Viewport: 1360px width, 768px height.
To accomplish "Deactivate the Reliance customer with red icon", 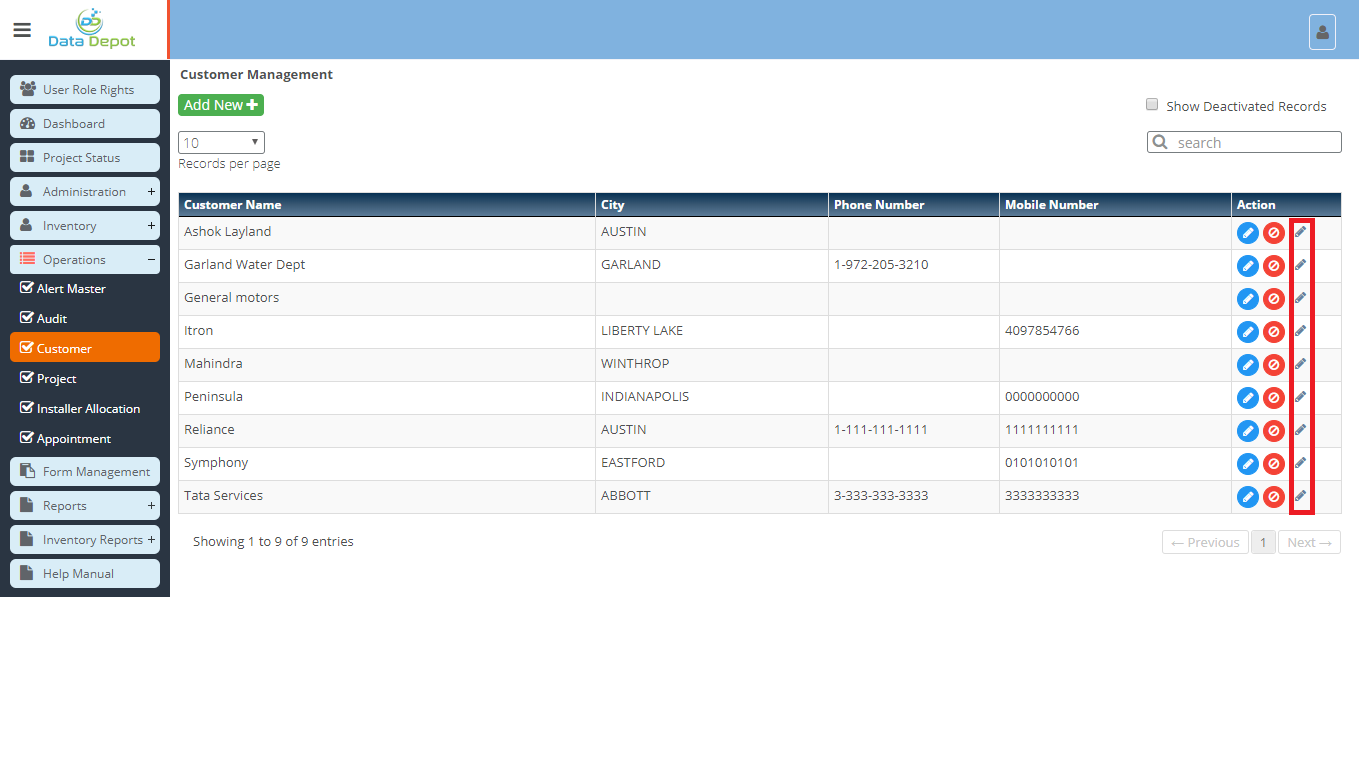I will 1273,431.
